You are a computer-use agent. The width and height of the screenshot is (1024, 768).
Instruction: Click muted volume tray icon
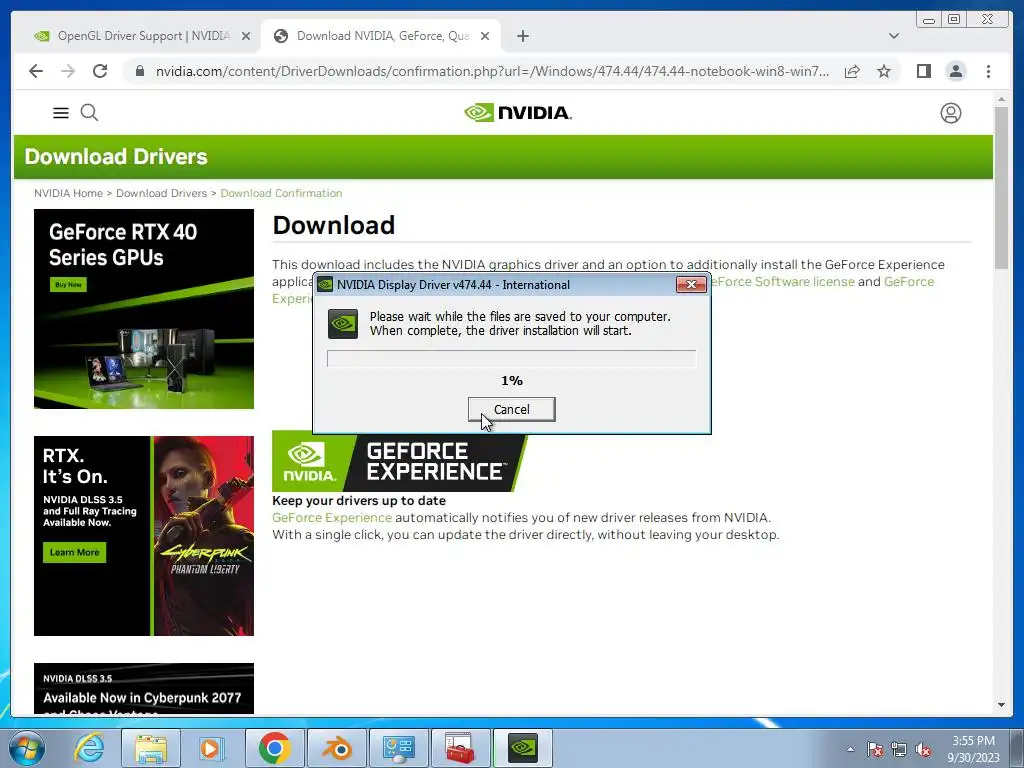[923, 750]
